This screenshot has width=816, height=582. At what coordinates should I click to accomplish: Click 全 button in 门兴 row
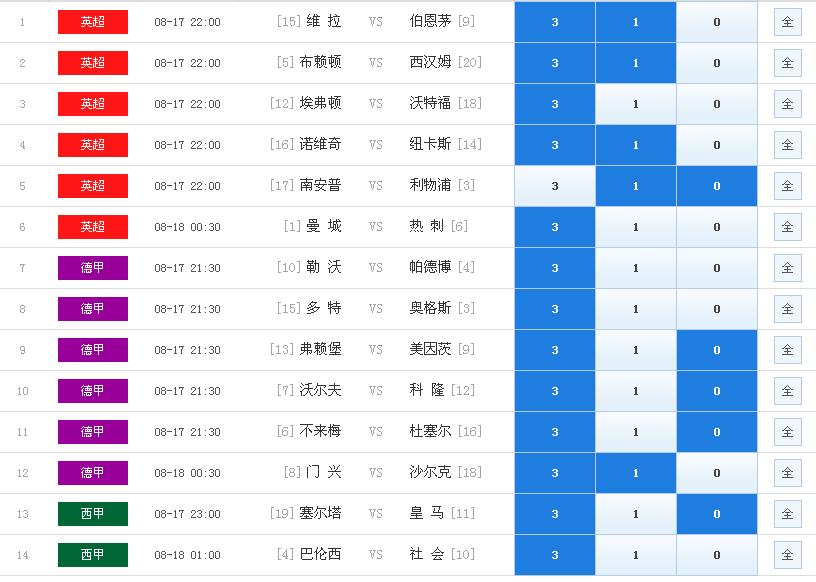787,473
